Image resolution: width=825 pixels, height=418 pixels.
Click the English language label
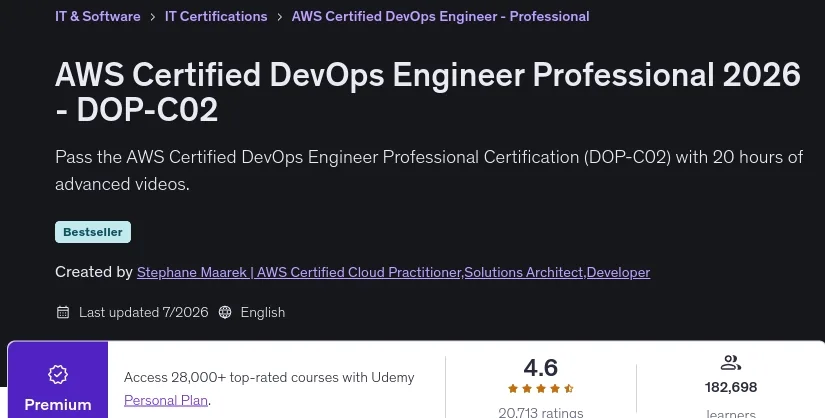pyautogui.click(x=263, y=312)
